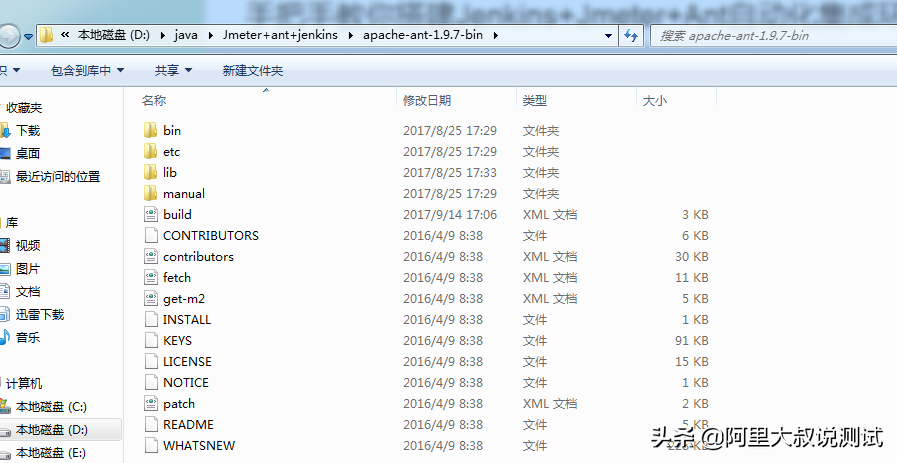
Task: Click the refresh icon beside address bar
Action: (631, 35)
